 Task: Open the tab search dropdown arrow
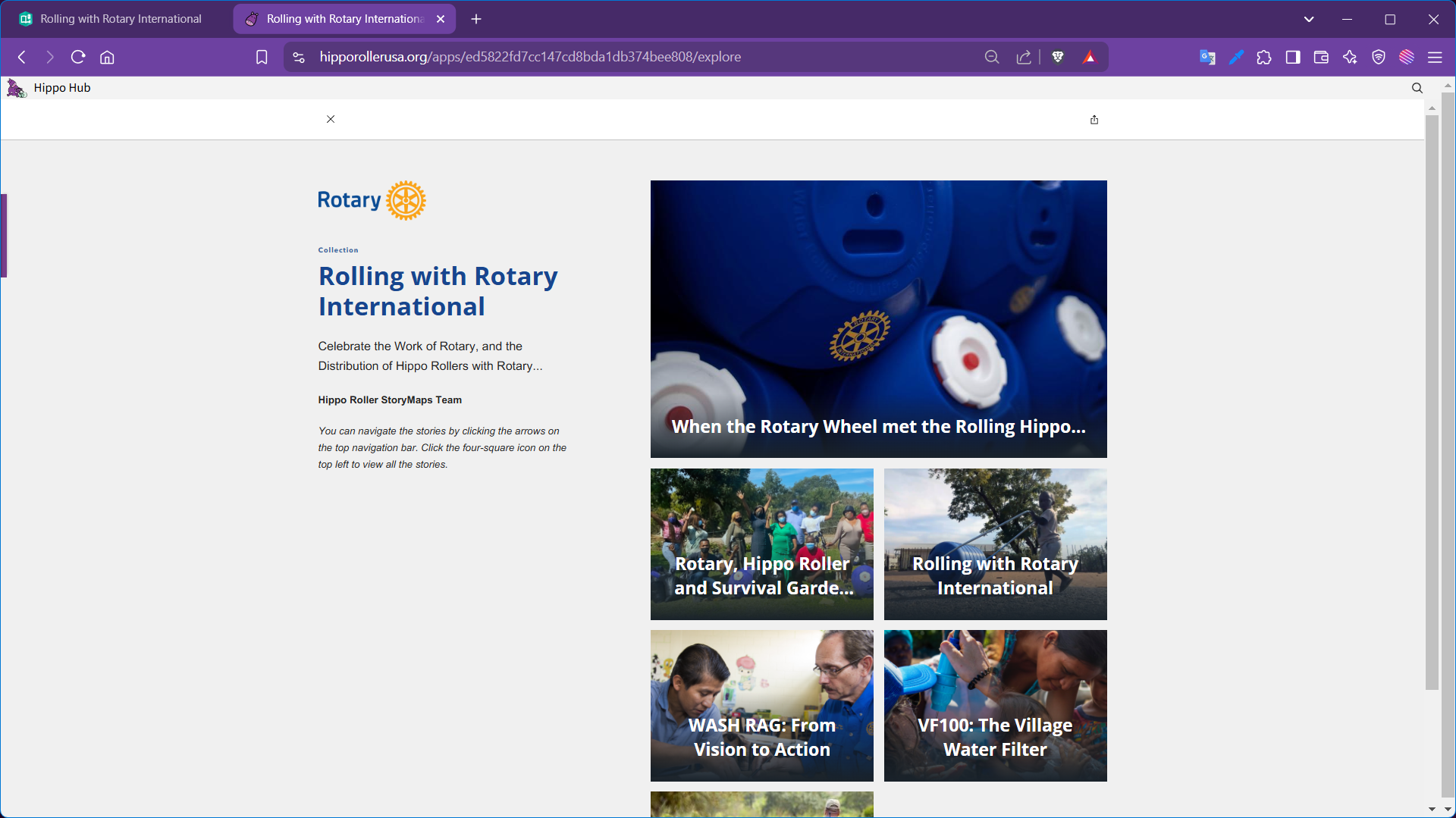click(x=1309, y=19)
